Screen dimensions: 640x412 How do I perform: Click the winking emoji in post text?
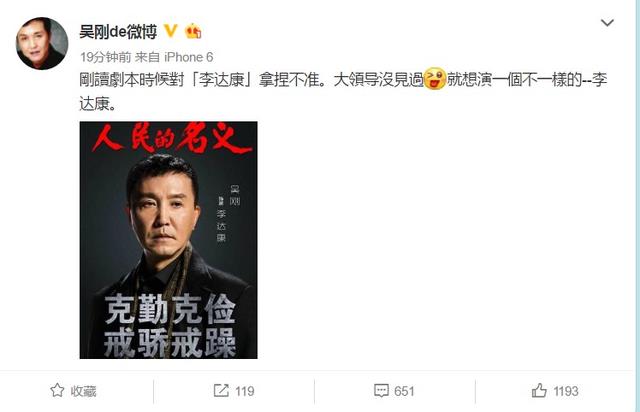click(435, 79)
